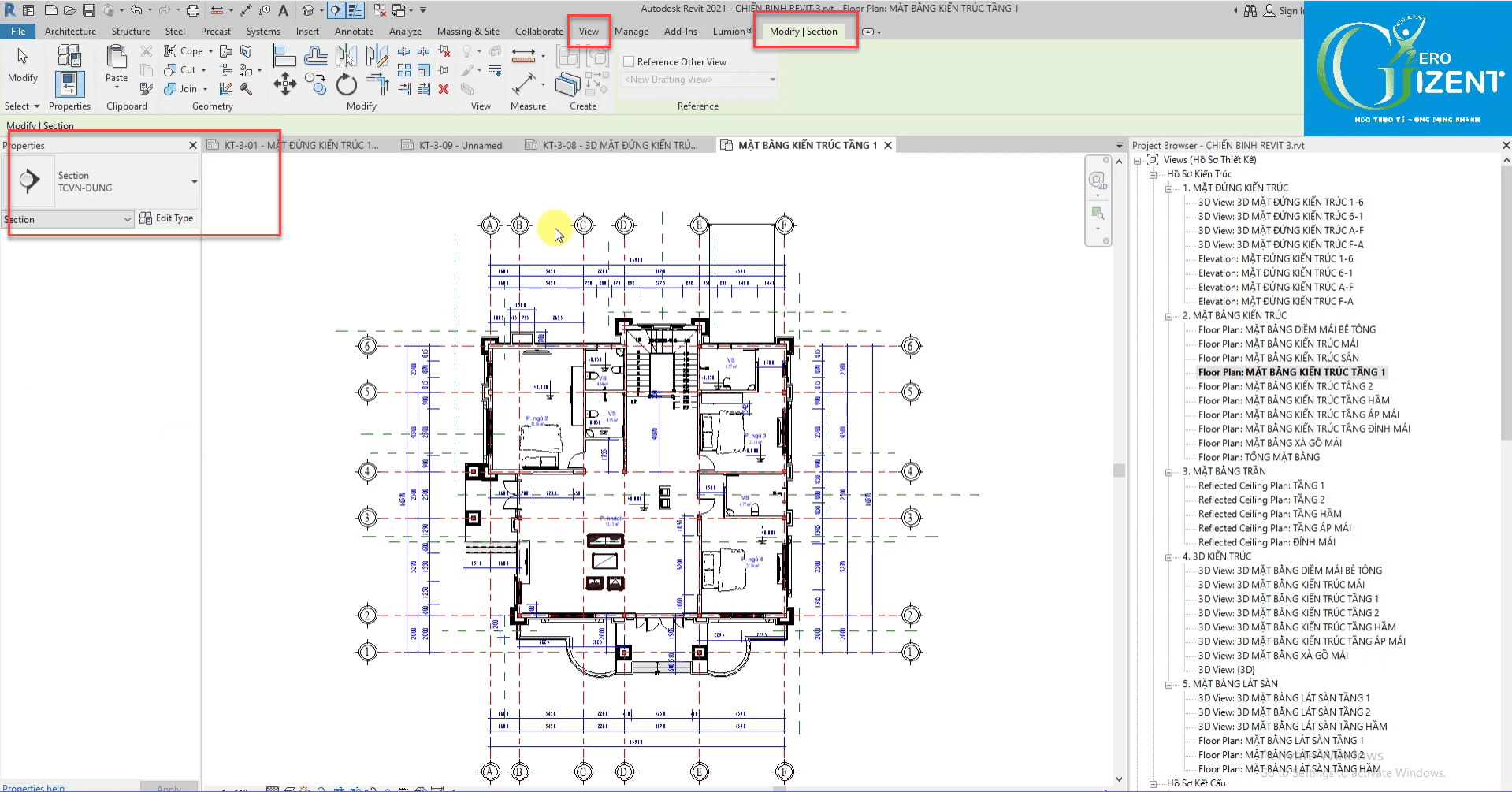Viewport: 1512px width, 792px height.
Task: Open the View ribbon tab
Action: pyautogui.click(x=589, y=32)
